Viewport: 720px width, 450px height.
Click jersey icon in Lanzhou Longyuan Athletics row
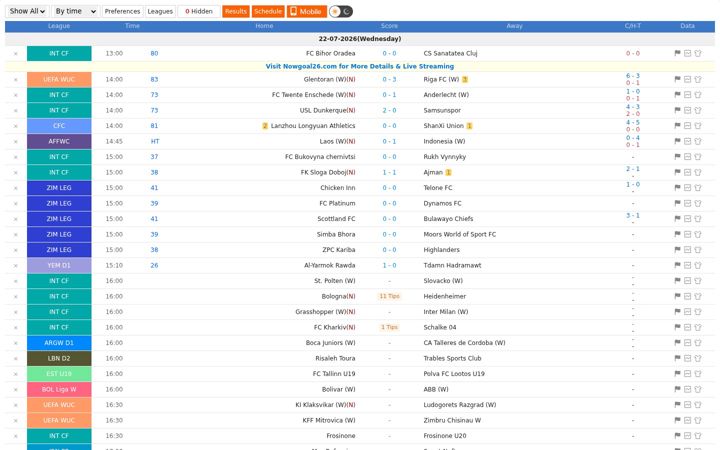pos(698,126)
